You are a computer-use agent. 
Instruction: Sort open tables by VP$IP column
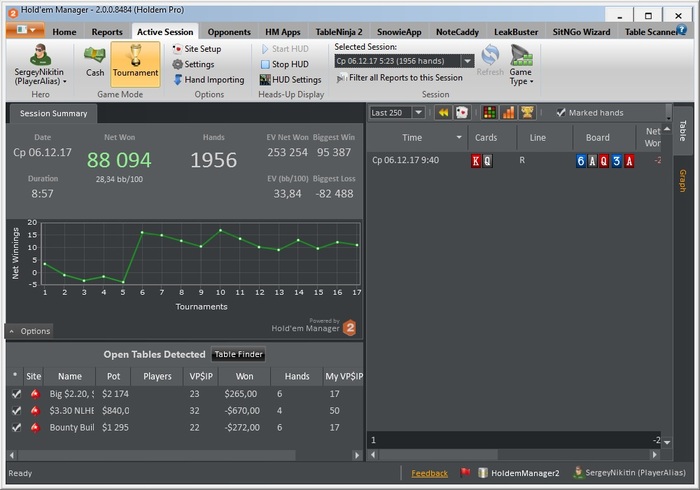pos(201,377)
